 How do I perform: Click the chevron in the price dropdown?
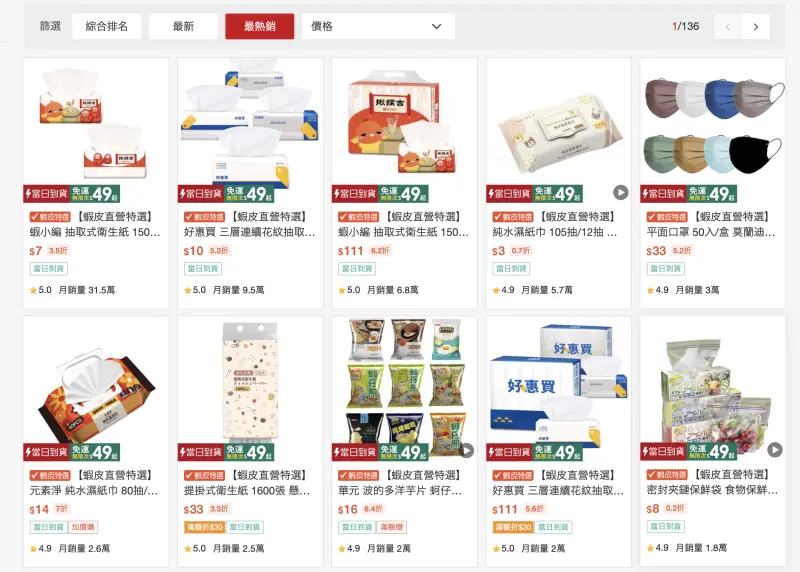click(436, 27)
